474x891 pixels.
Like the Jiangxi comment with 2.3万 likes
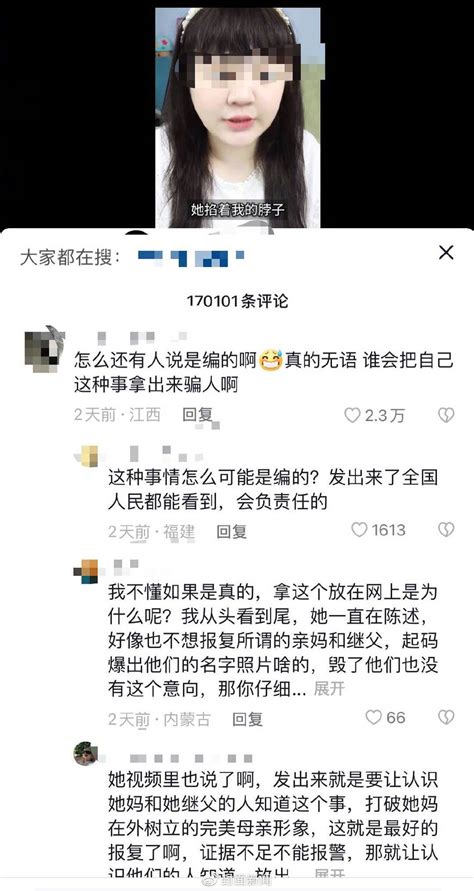pos(352,415)
